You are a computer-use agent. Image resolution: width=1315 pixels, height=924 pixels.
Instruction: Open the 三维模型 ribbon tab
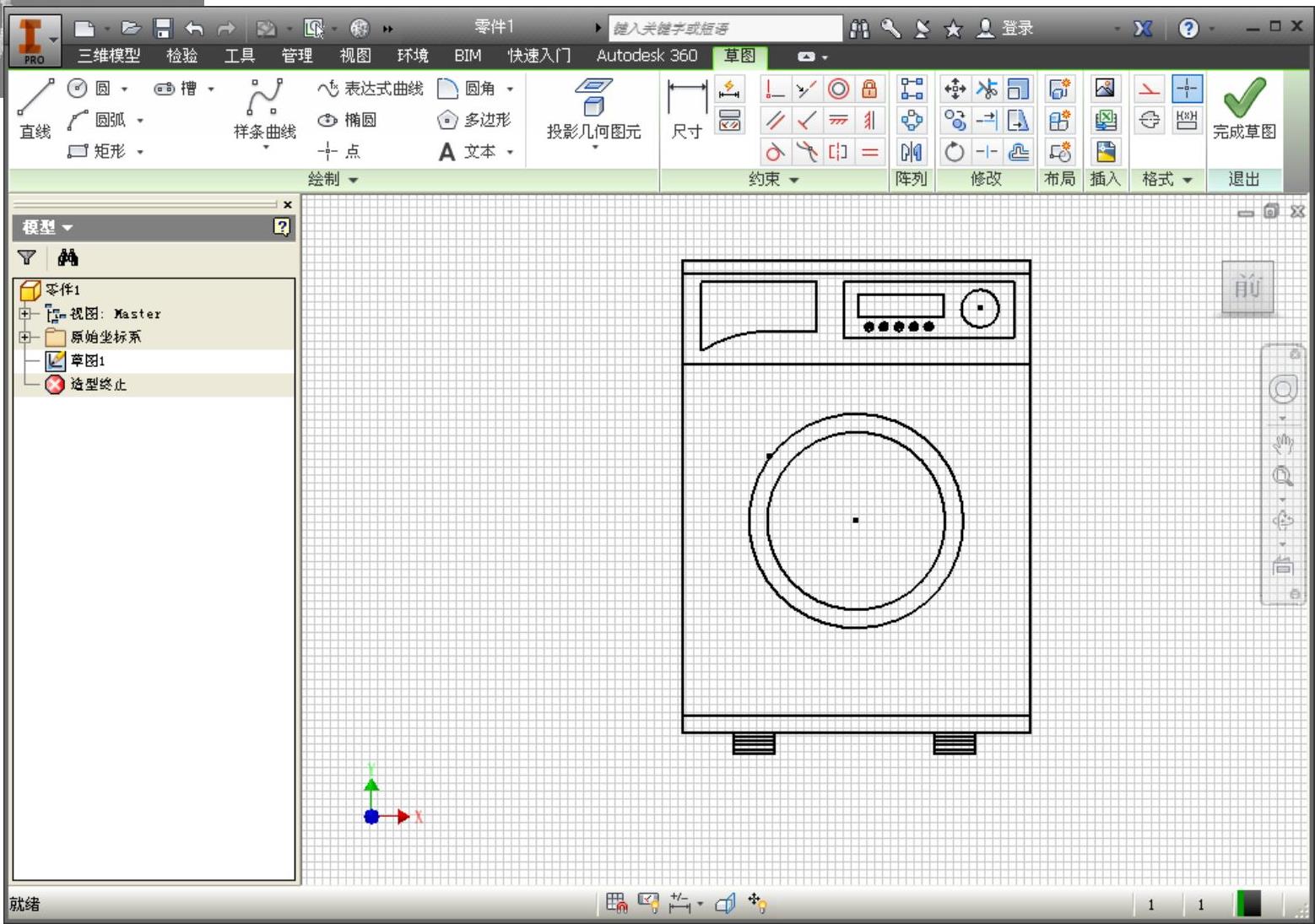[x=109, y=56]
